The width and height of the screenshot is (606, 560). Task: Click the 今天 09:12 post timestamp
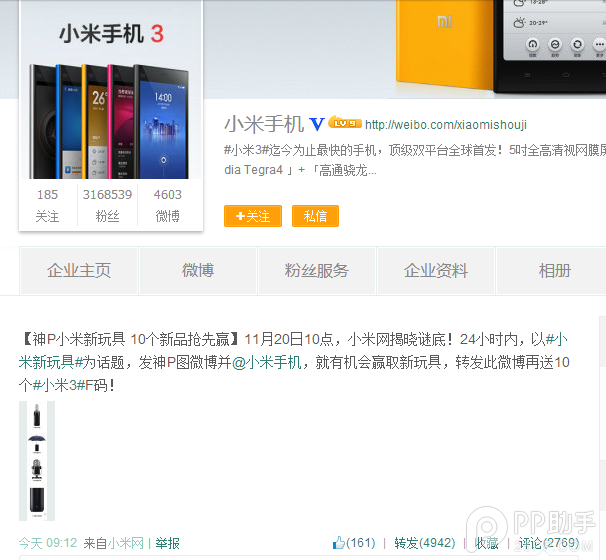coord(48,543)
